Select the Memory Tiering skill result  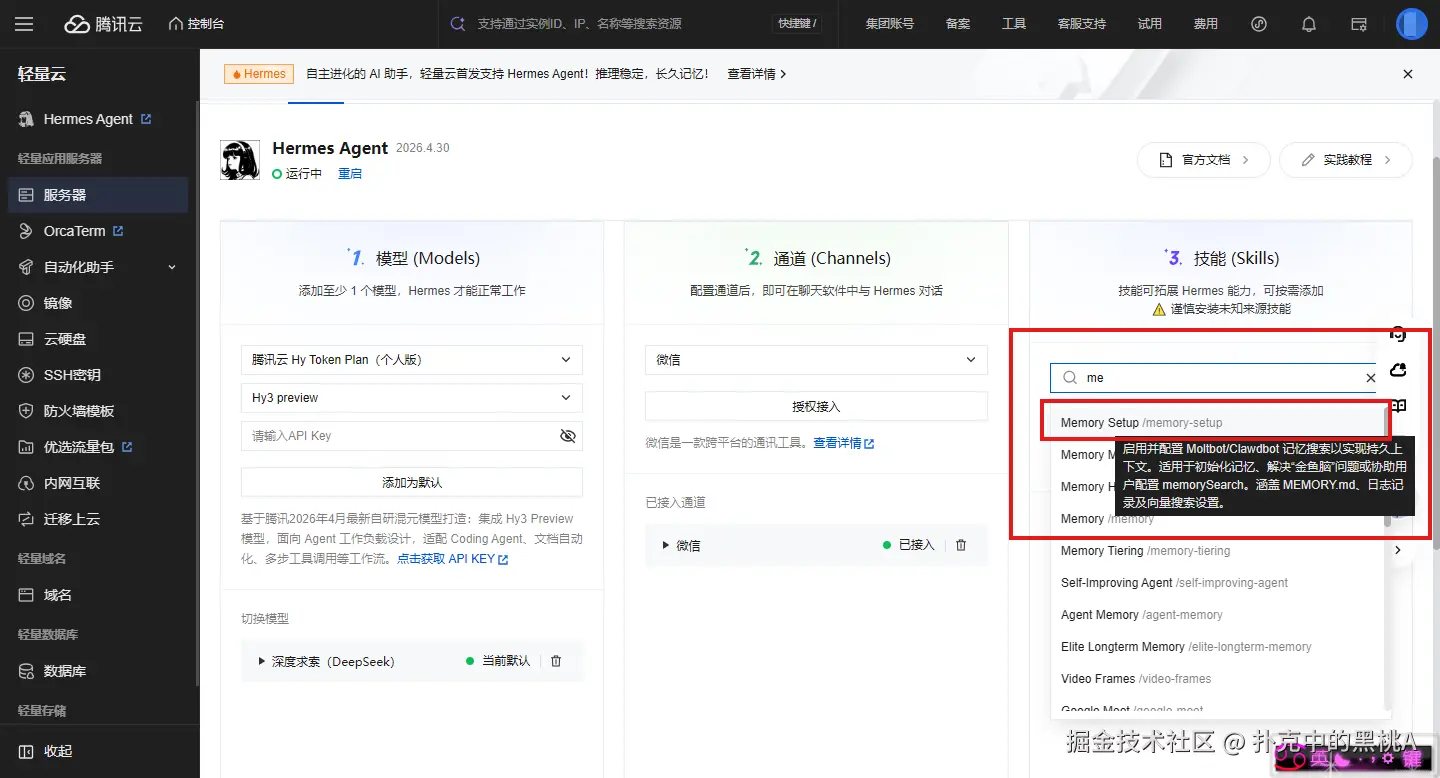[x=1217, y=551]
